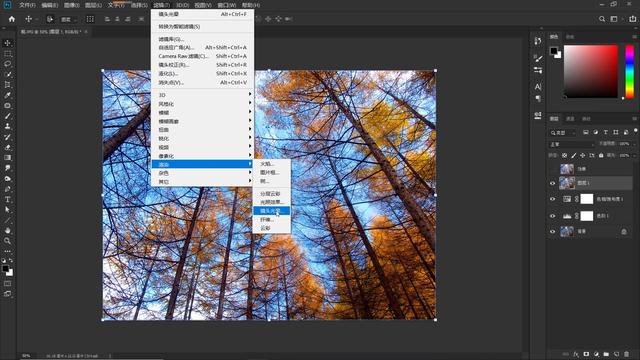The image size is (640, 360).
Task: Select the Zoom tool in left toolbar
Action: [7, 241]
